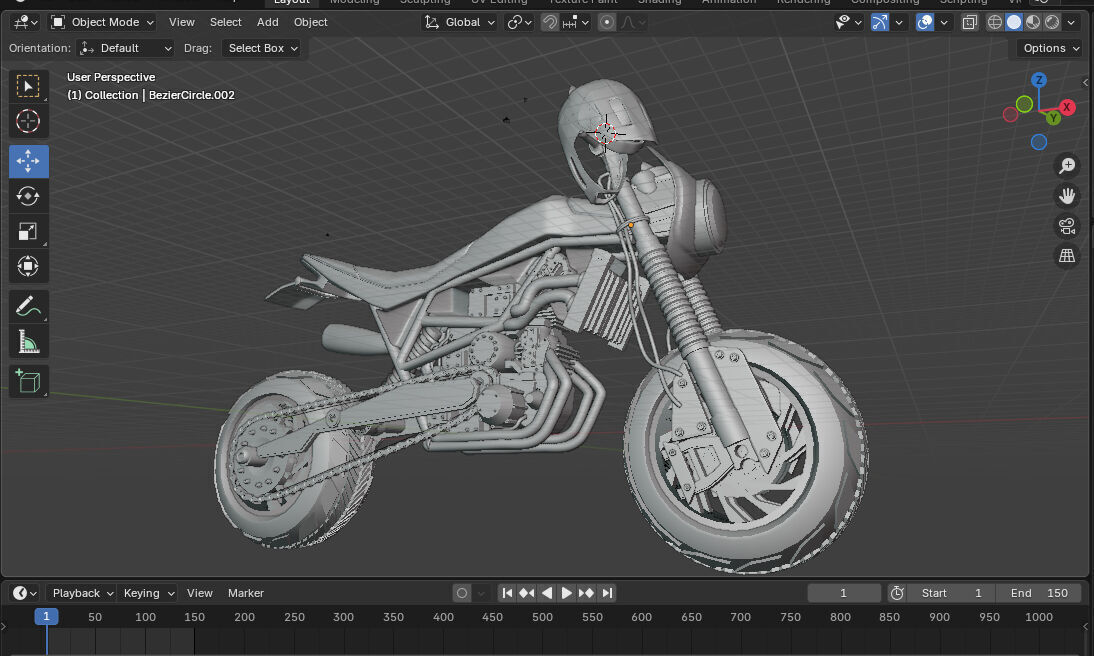This screenshot has width=1094, height=656.
Task: Toggle proportional editing button
Action: click(x=607, y=22)
